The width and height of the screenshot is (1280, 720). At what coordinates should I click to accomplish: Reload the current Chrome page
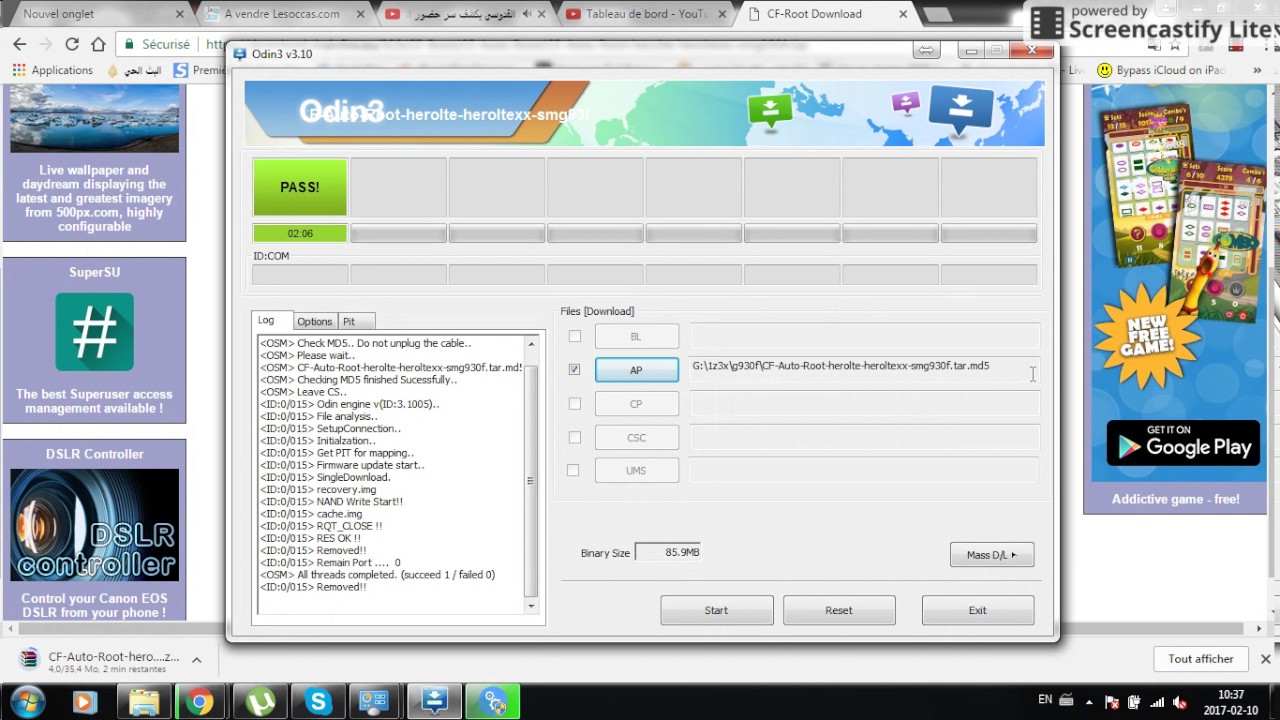[x=71, y=44]
